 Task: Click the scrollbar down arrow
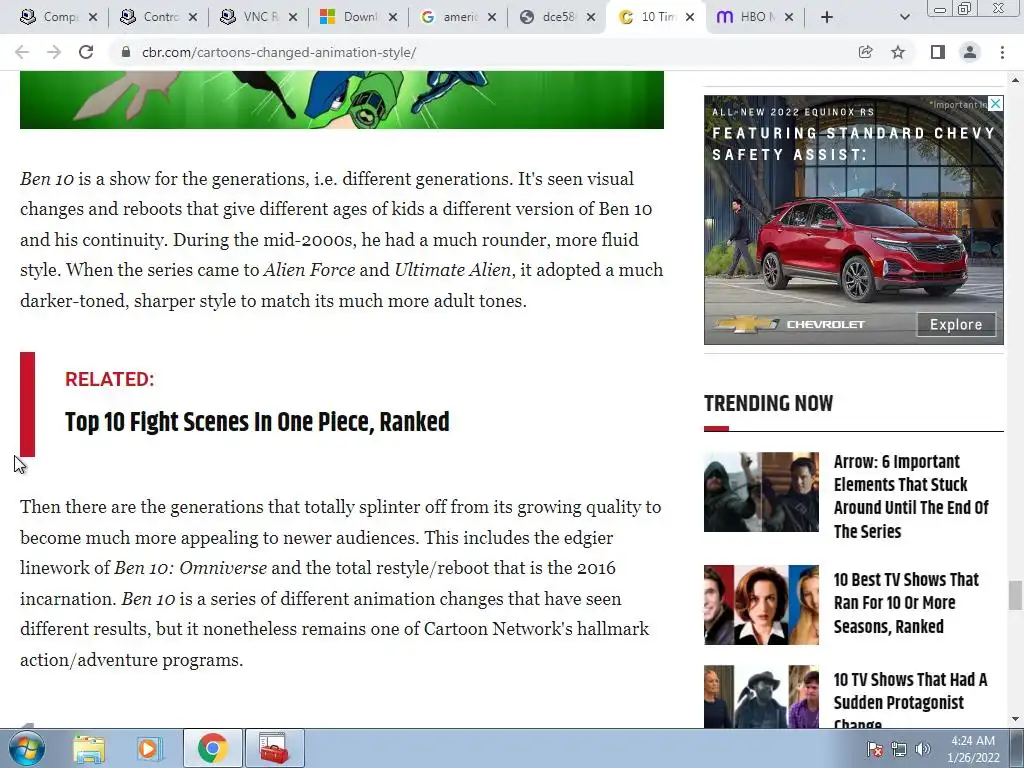[x=1015, y=719]
